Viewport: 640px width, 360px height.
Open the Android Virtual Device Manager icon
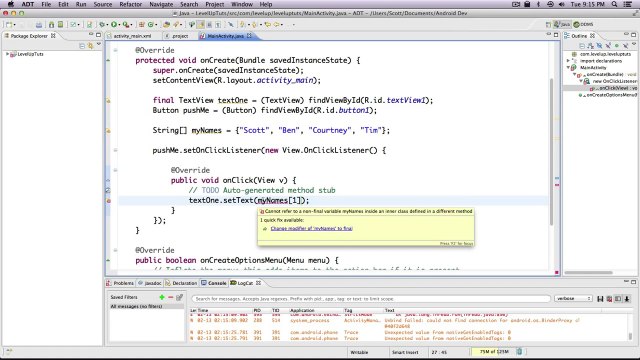[x=60, y=24]
